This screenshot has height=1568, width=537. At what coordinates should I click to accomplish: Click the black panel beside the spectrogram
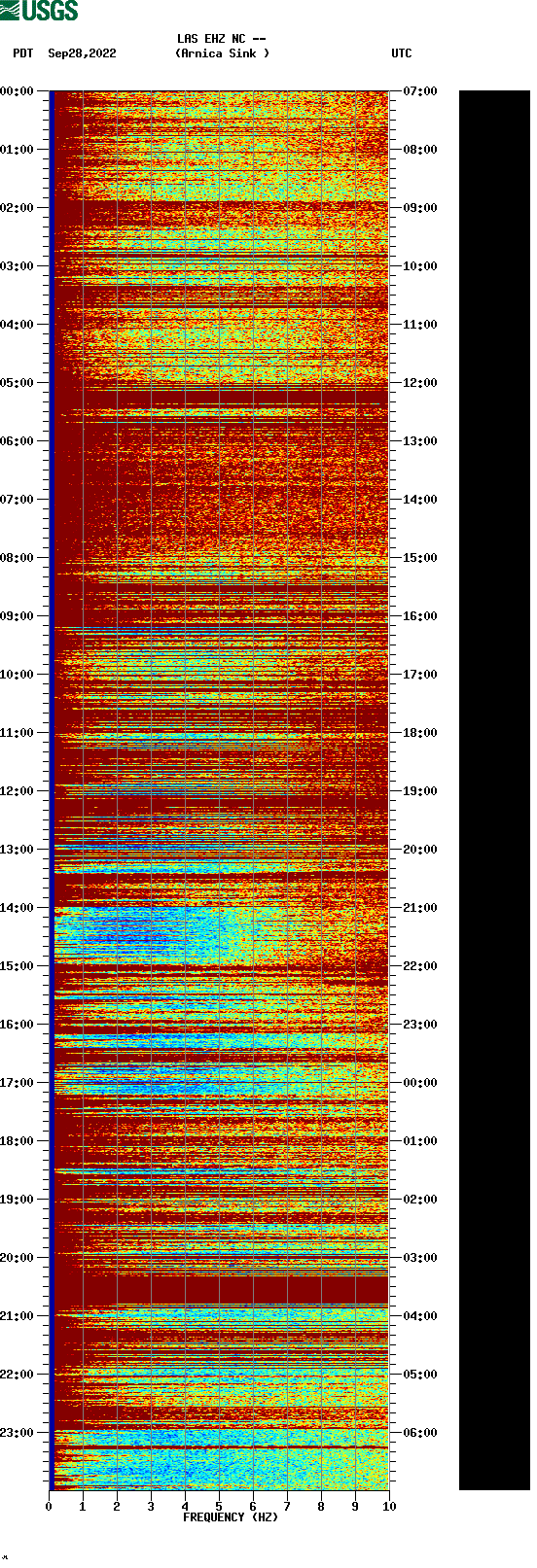[x=494, y=790]
